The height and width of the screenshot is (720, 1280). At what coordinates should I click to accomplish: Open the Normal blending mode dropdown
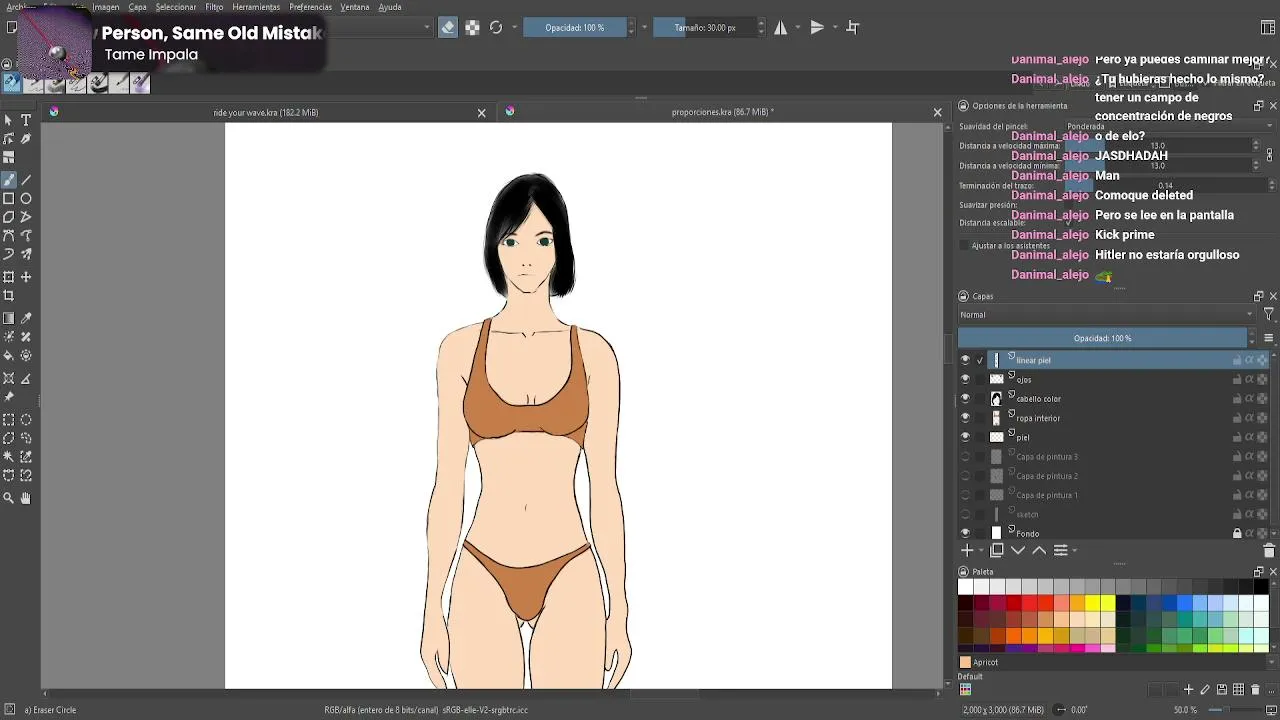1107,315
